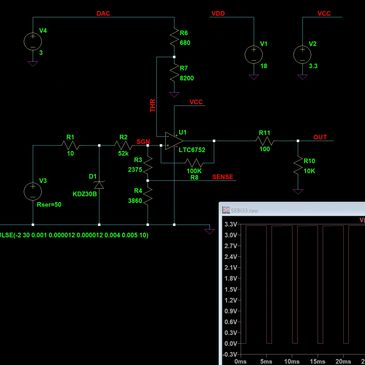Click the VCC net label above V2
365x365 pixels.
(324, 13)
